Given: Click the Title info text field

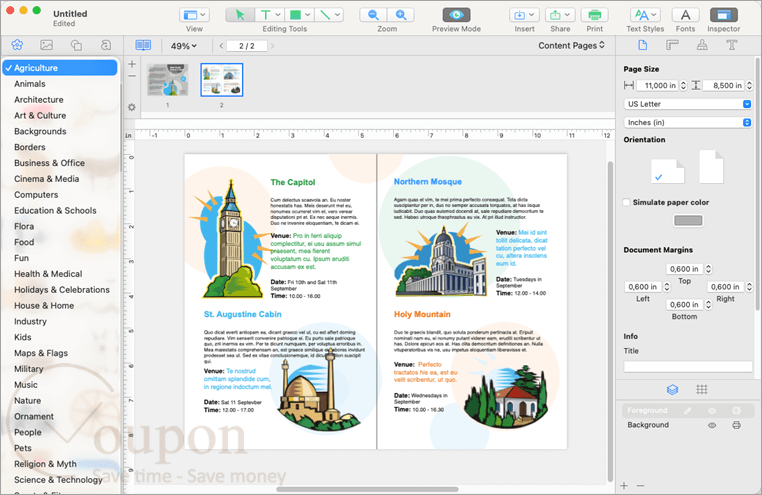Looking at the screenshot, I should [688, 367].
